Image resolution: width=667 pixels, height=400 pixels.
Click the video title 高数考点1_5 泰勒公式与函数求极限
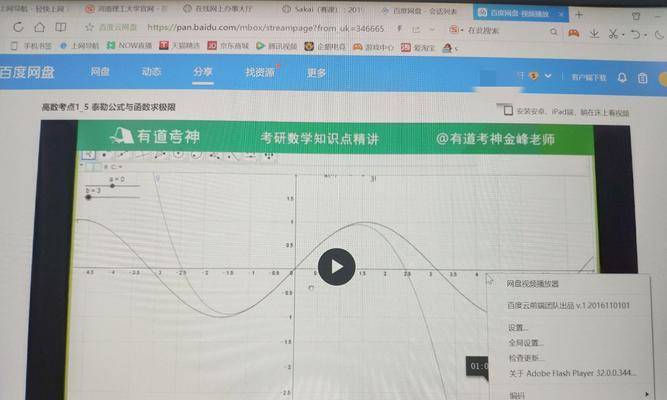pos(108,107)
